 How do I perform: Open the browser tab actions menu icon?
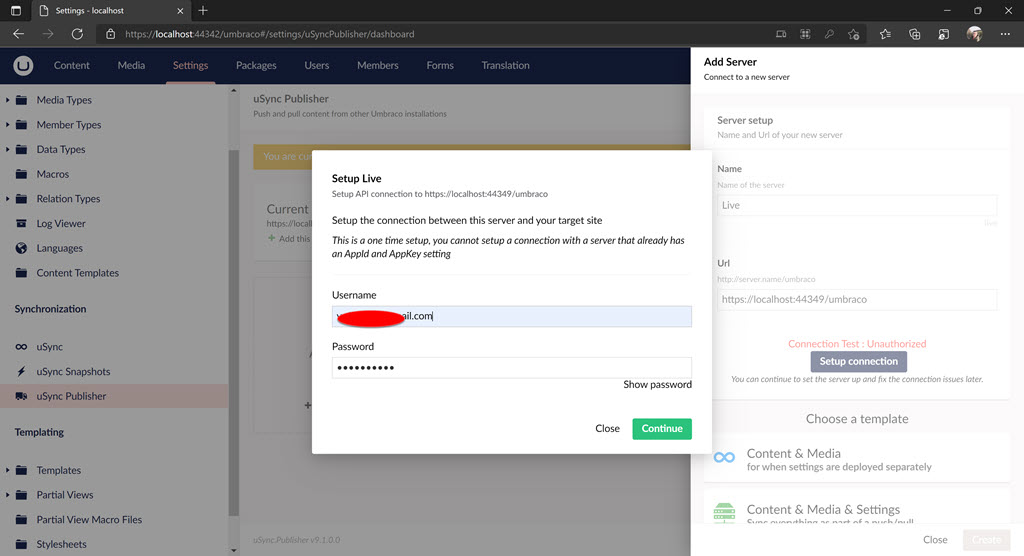pyautogui.click(x=16, y=10)
